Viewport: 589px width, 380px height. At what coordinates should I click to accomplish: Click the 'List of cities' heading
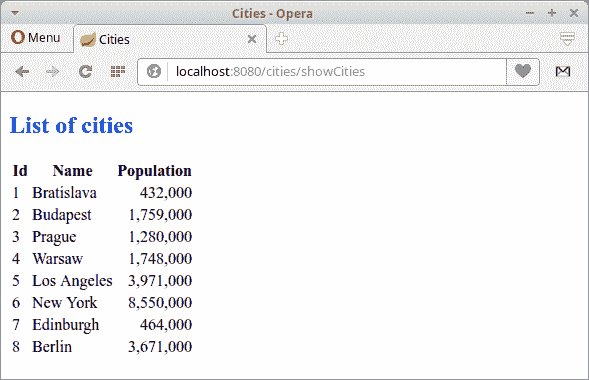click(x=71, y=125)
